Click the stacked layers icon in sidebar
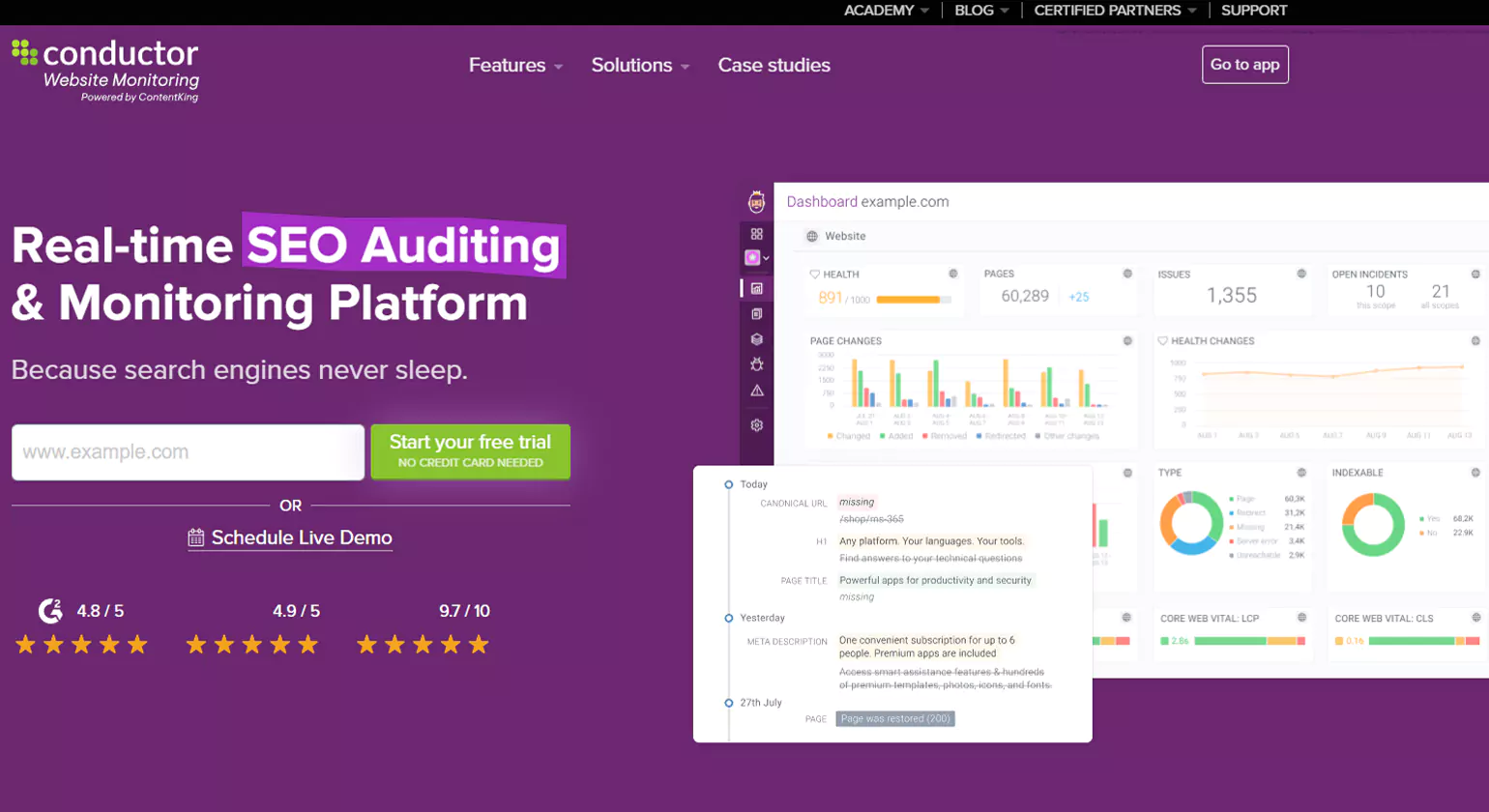Viewport: 1489px width, 812px height. click(x=756, y=339)
